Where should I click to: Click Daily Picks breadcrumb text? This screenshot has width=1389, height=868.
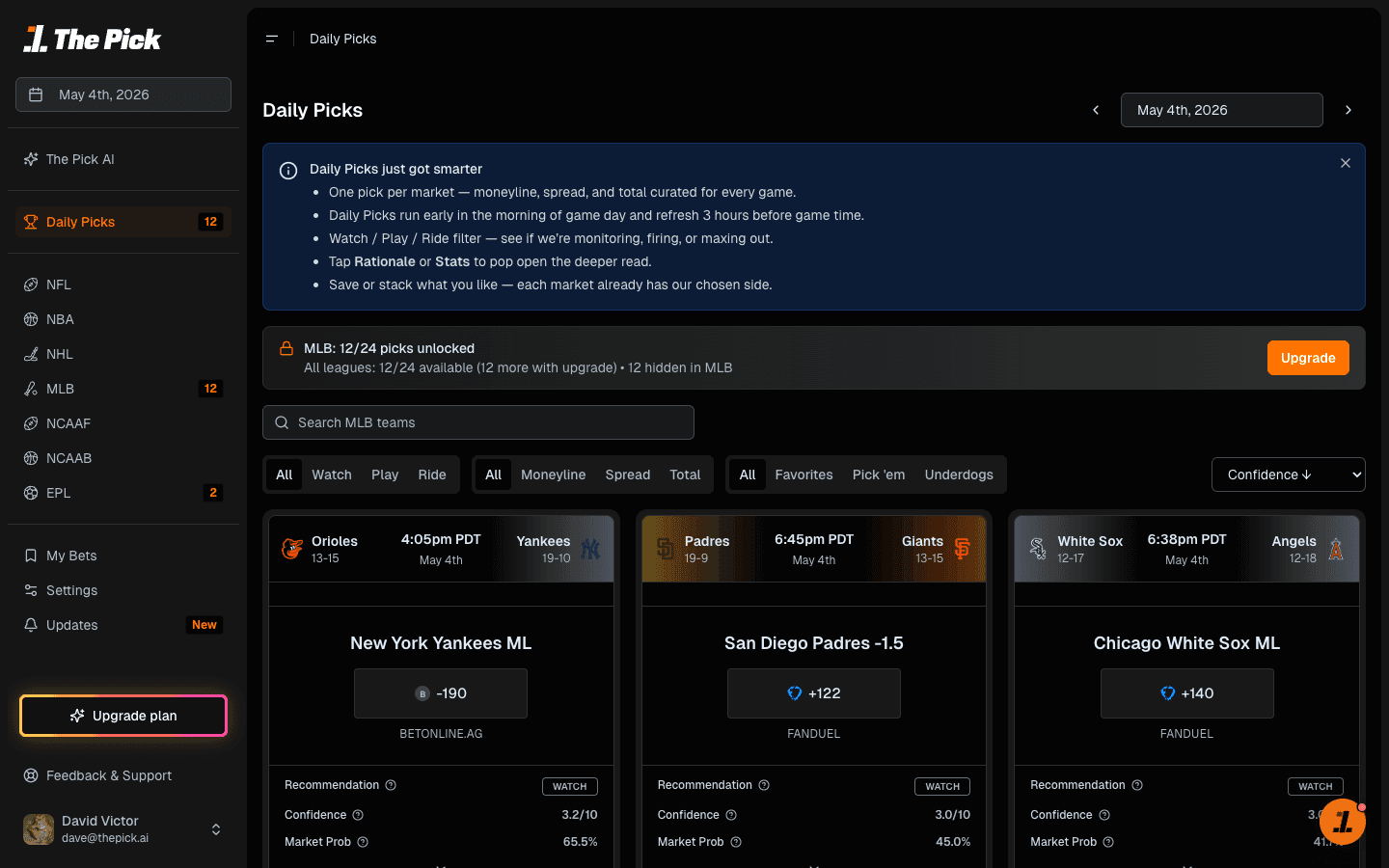pos(343,39)
